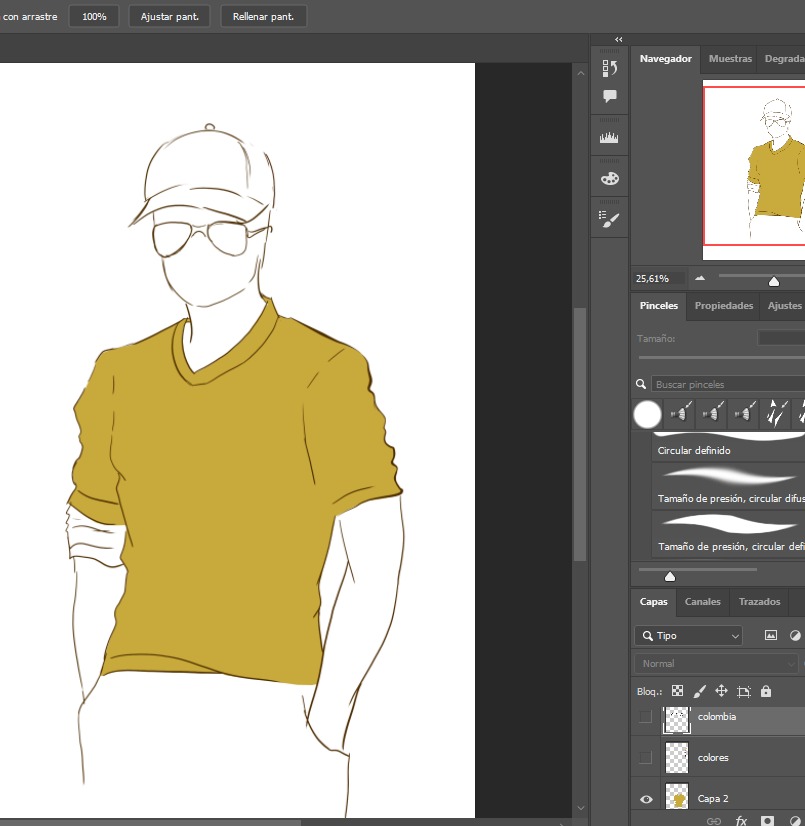The height and width of the screenshot is (826, 805).
Task: Click the Capa 2 layer thumbnail
Action: 677,796
